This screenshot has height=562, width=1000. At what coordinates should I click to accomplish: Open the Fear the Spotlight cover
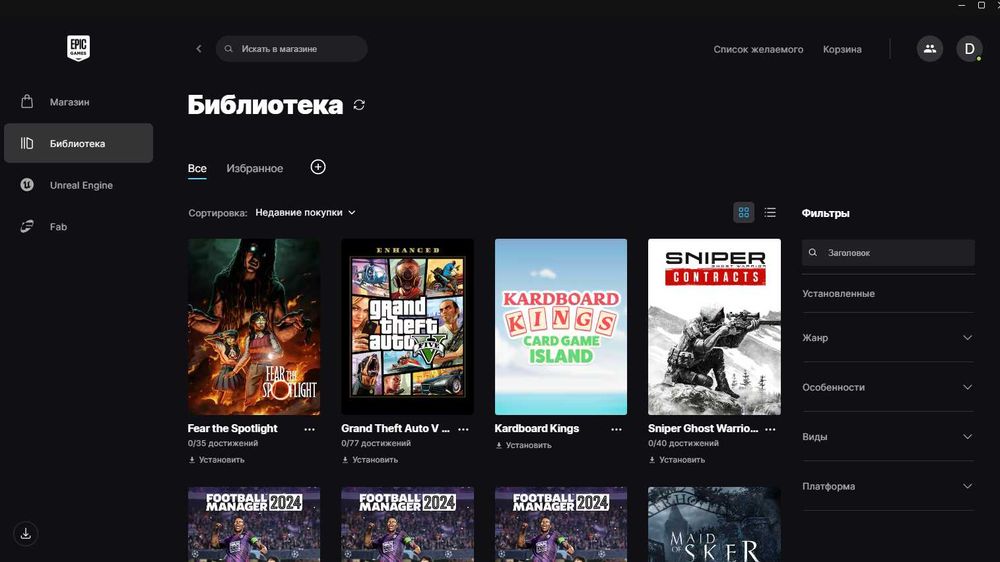(254, 327)
